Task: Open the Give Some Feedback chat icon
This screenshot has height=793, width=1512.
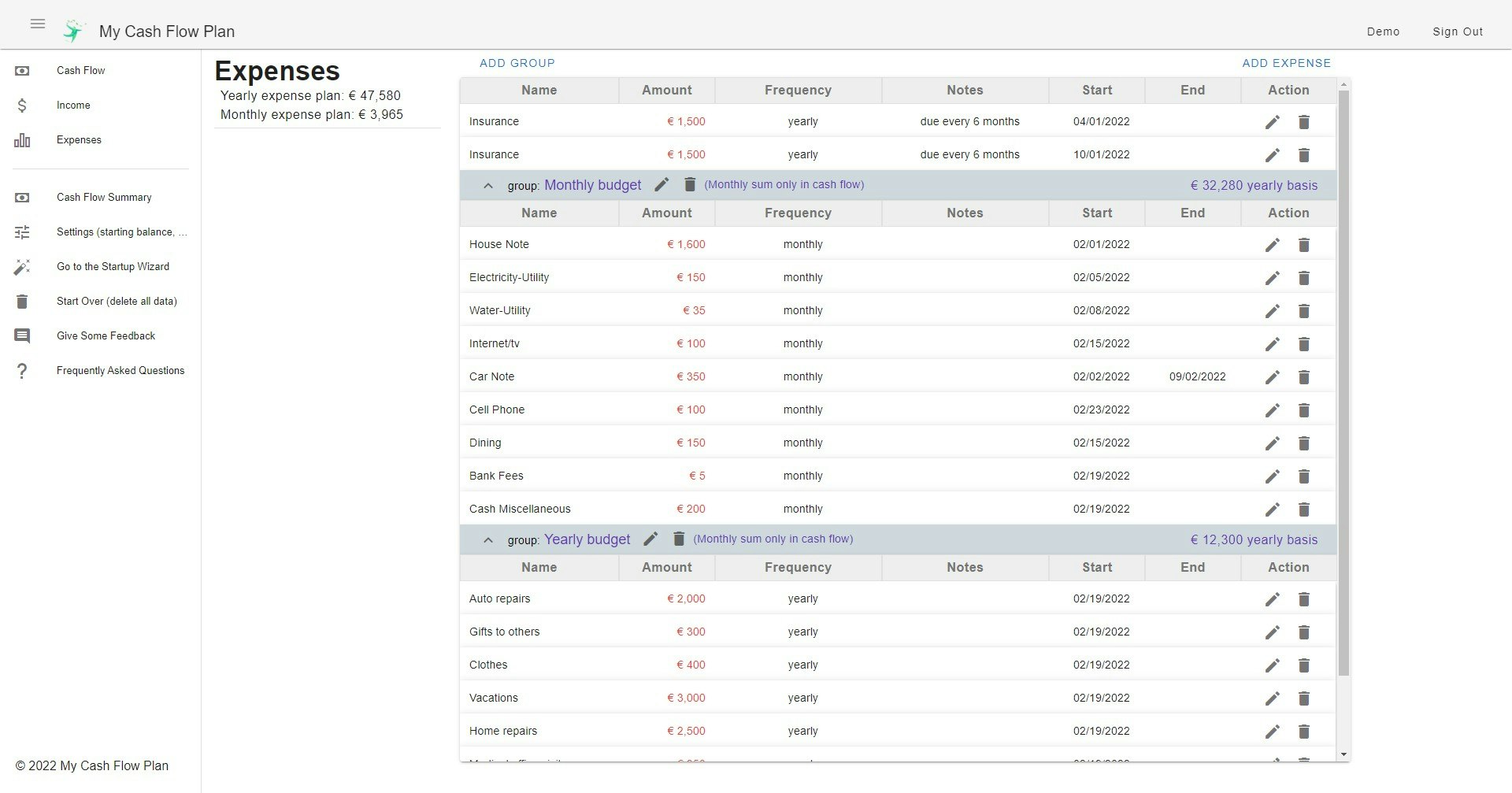Action: (x=21, y=335)
